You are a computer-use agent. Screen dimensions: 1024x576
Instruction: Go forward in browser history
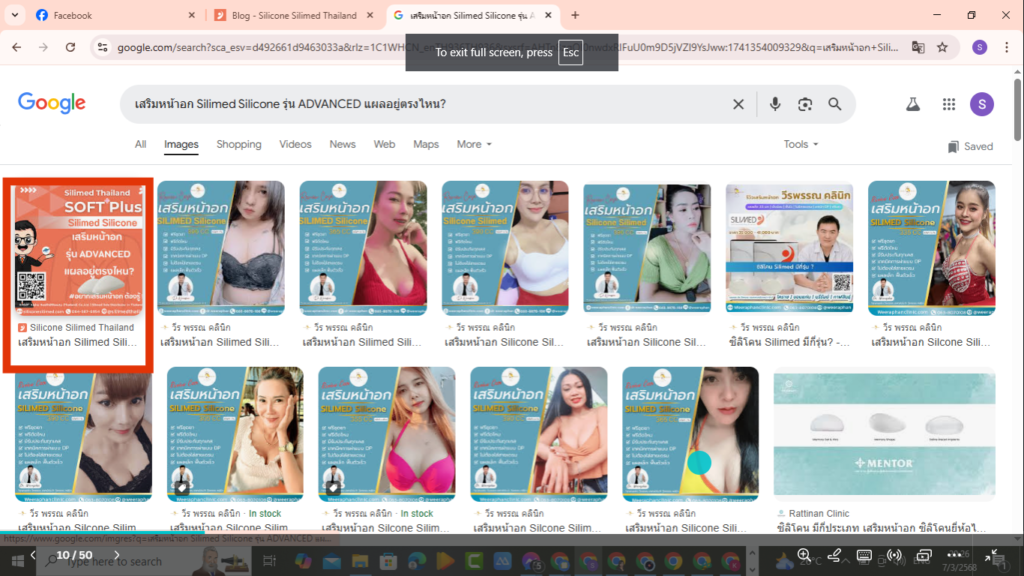coord(43,47)
